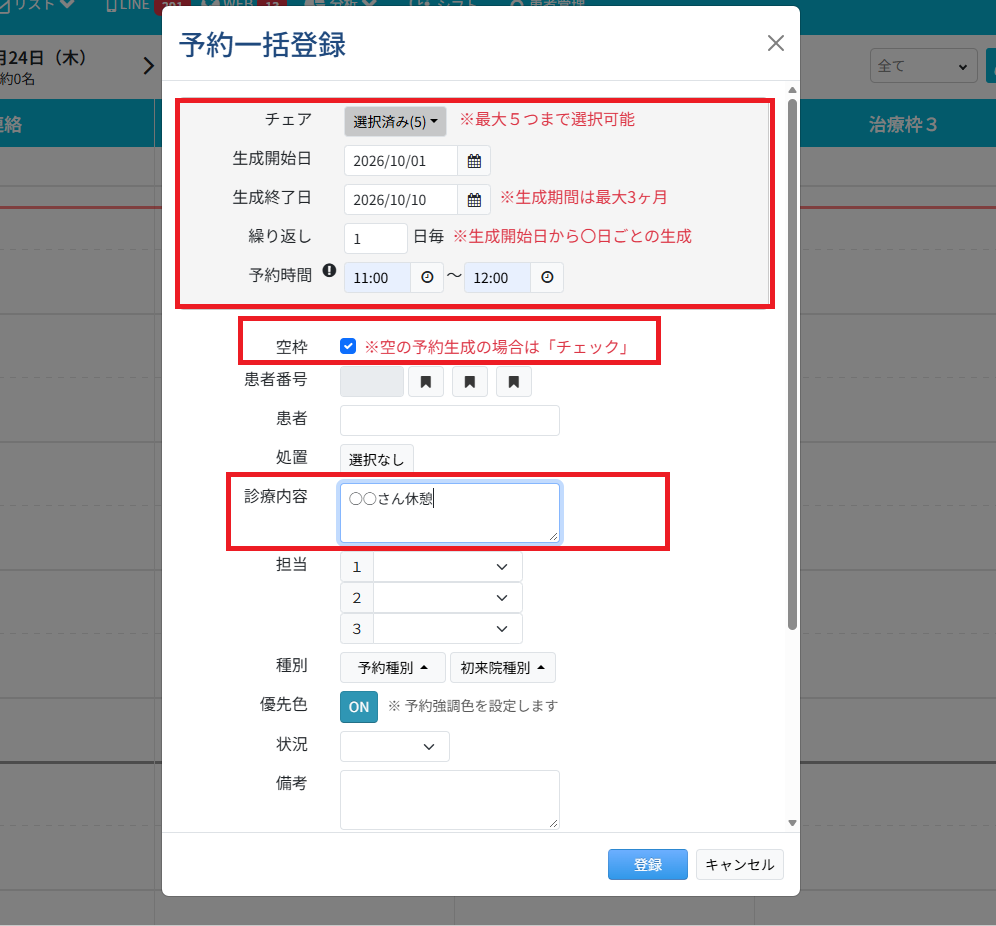The image size is (996, 926).
Task: Click the キャンセル button
Action: point(739,864)
